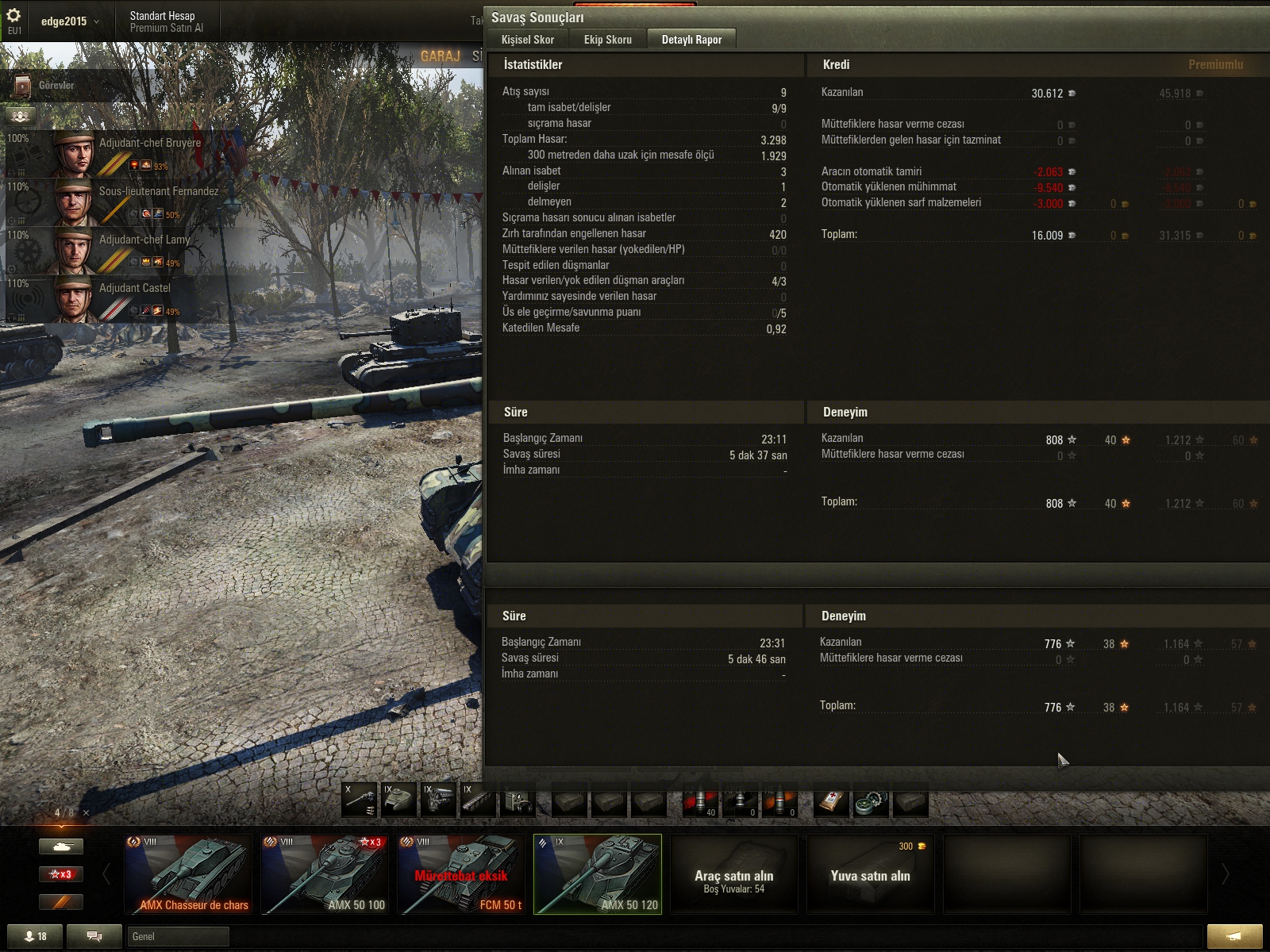Select the FCM 50 t tank
Screen dimensions: 1270x952
click(x=461, y=874)
